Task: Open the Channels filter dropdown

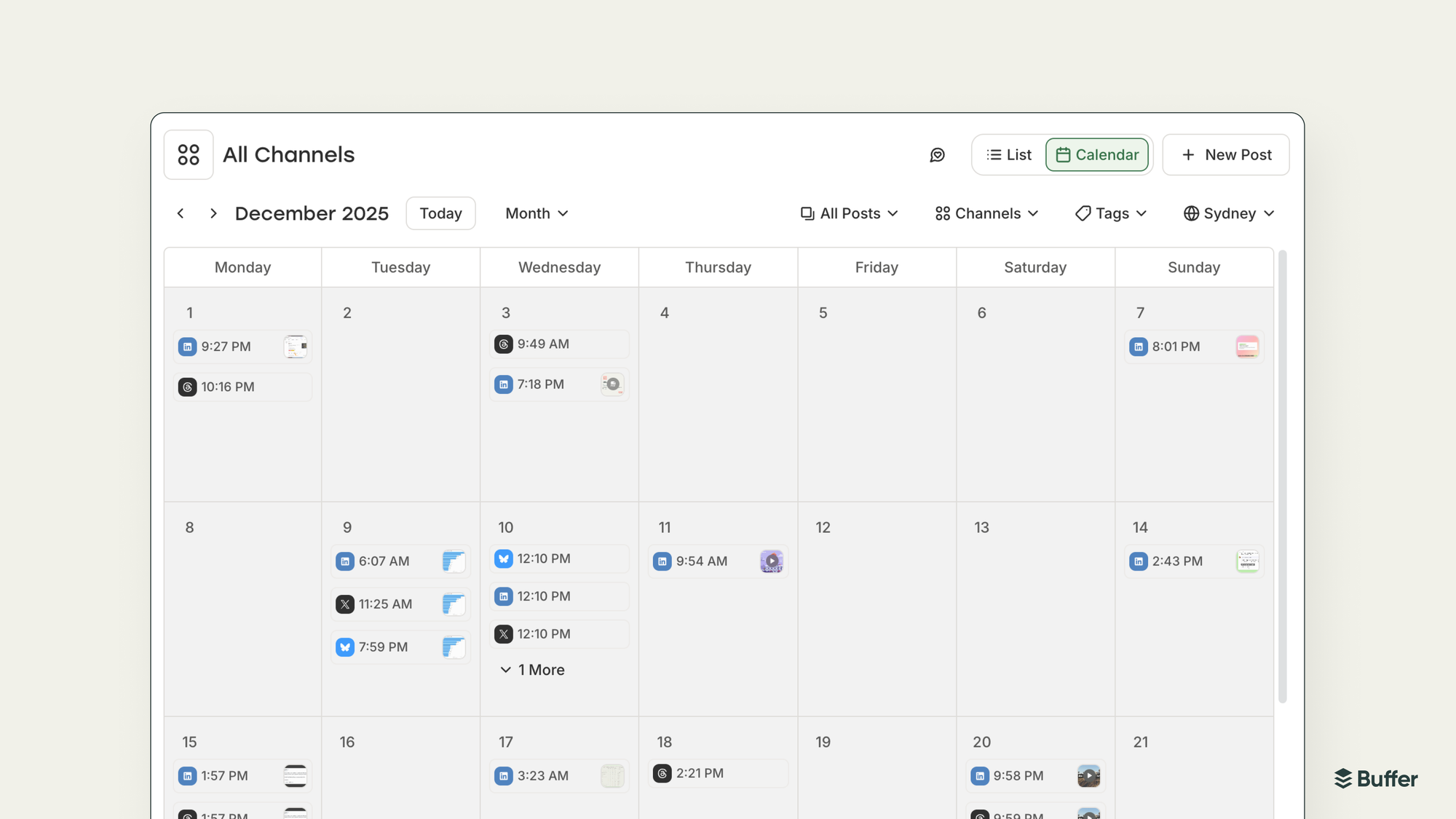Action: point(986,213)
